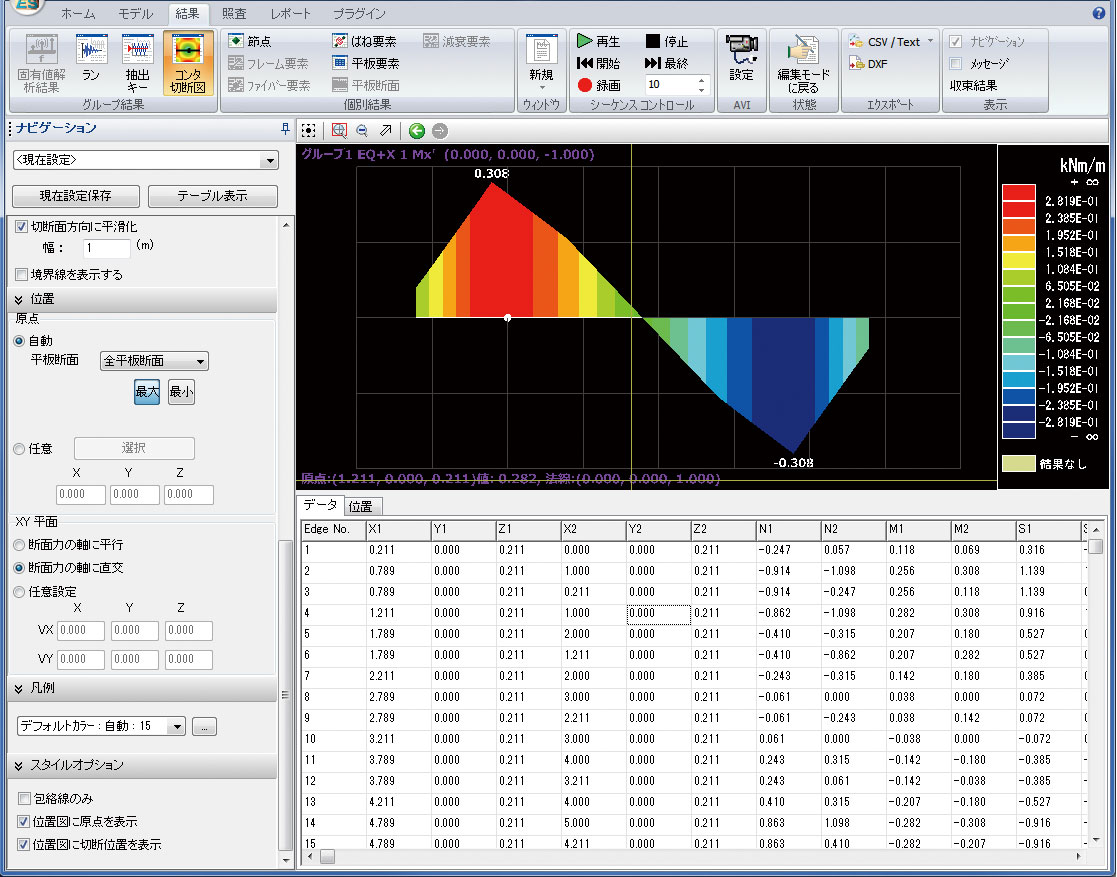Click the 新規 new window icon
This screenshot has height=877, width=1117.
(x=541, y=62)
